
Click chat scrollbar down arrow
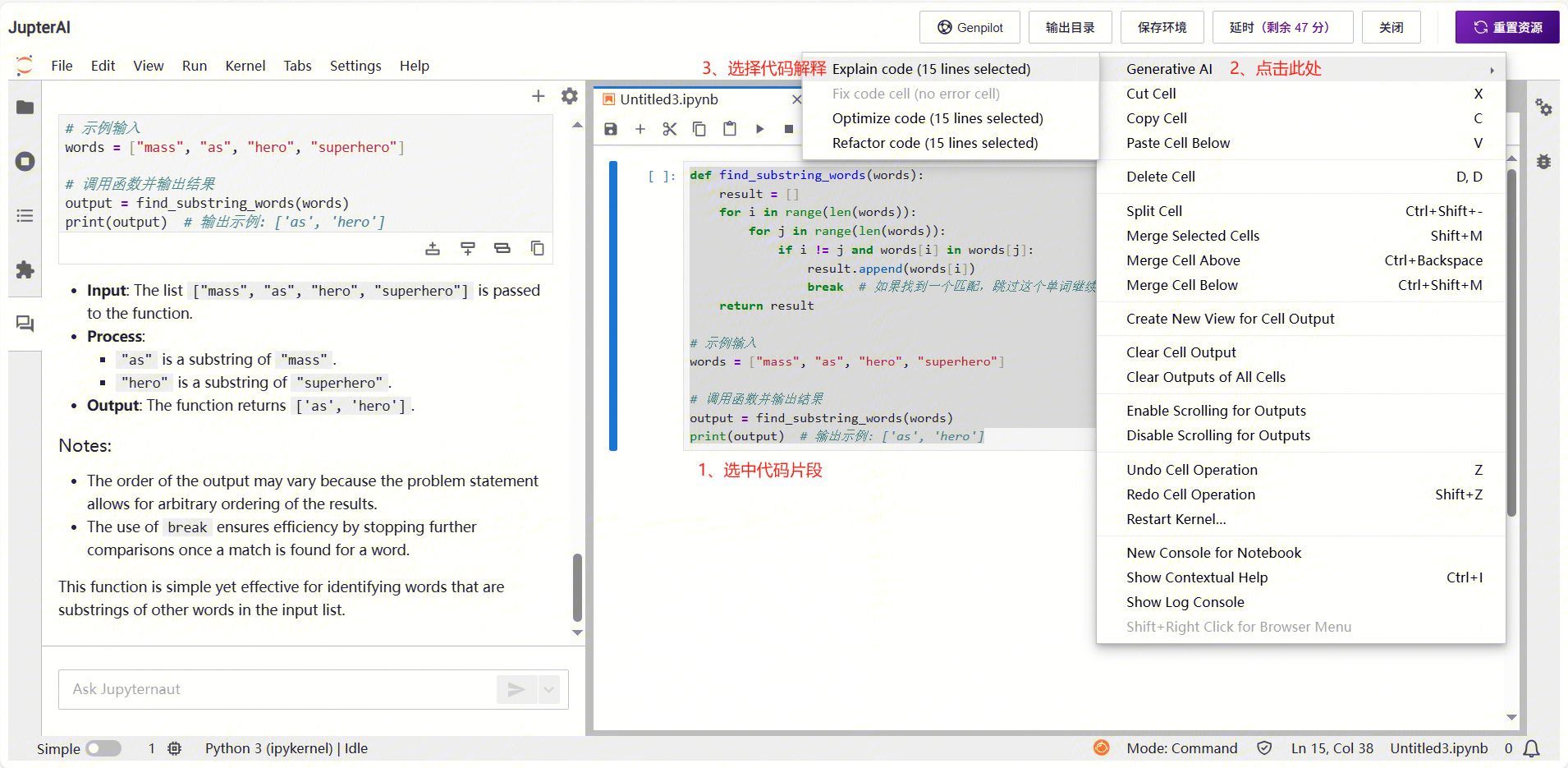click(577, 632)
